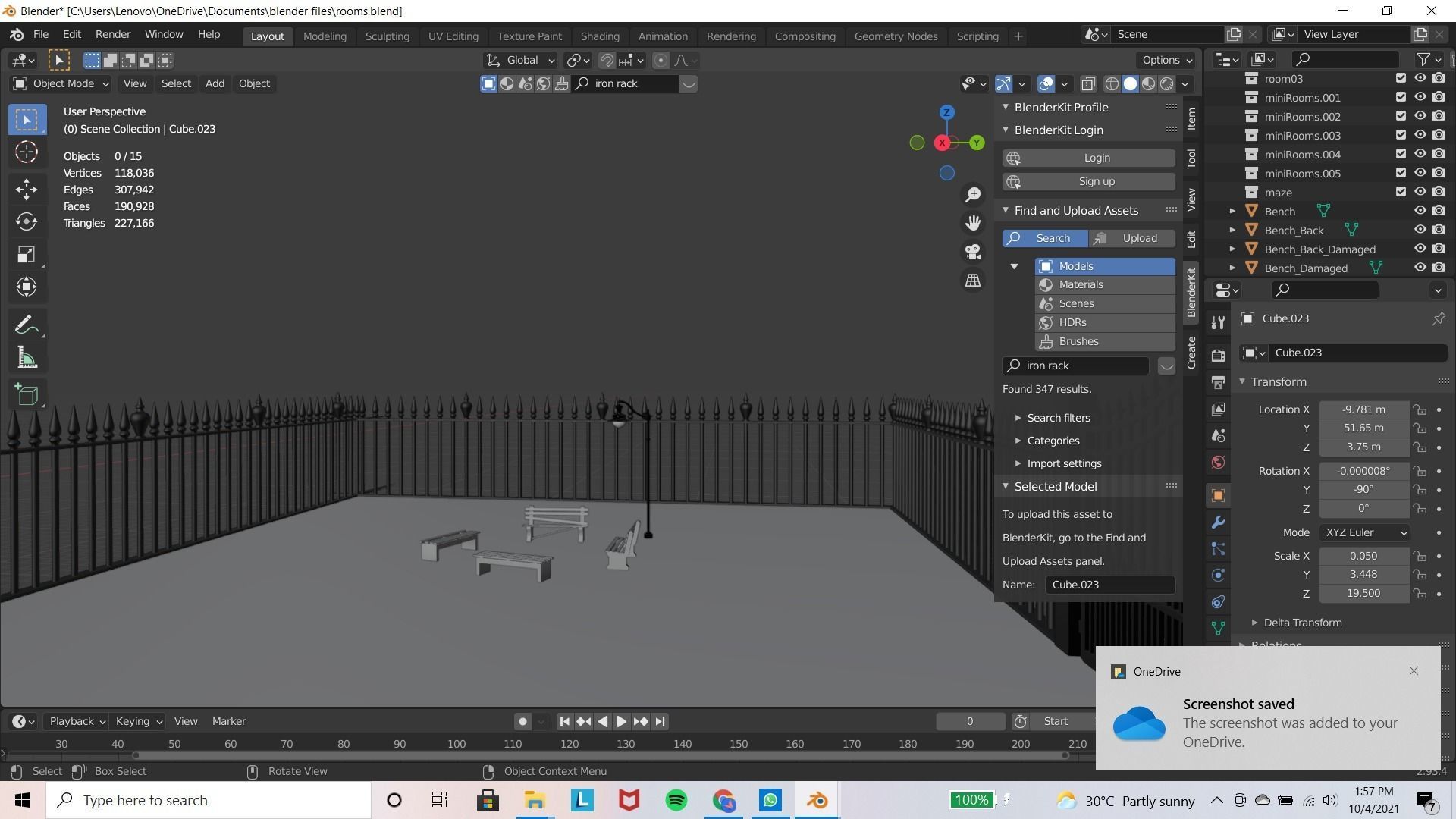
Task: Toggle snapping magnet
Action: click(x=607, y=61)
